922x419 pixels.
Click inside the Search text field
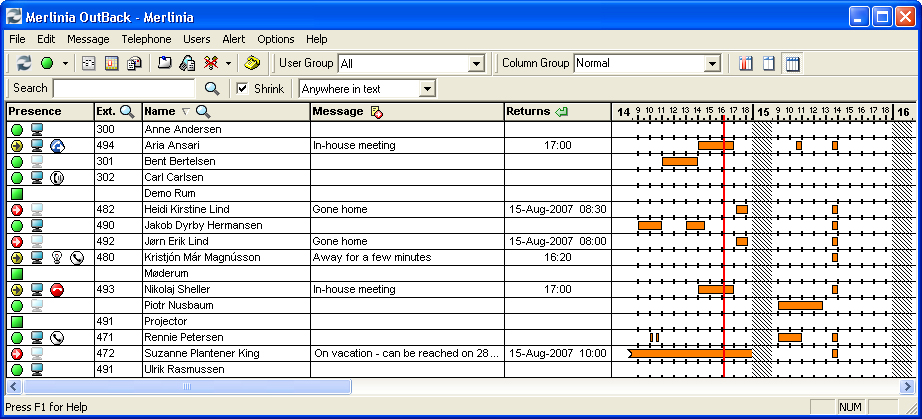[123, 89]
